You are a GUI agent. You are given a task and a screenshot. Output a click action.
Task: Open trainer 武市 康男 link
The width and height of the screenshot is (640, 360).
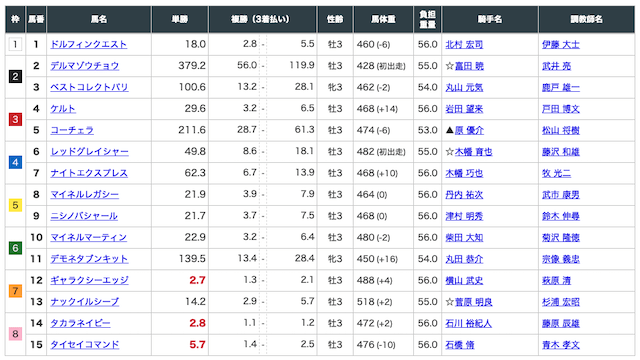click(561, 195)
